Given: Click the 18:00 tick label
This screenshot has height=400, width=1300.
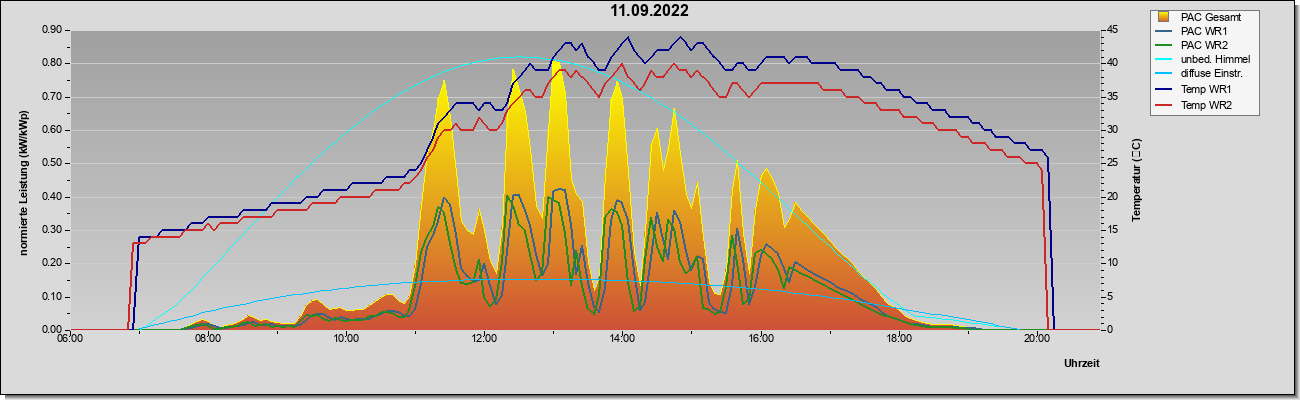Looking at the screenshot, I should click(x=899, y=339).
